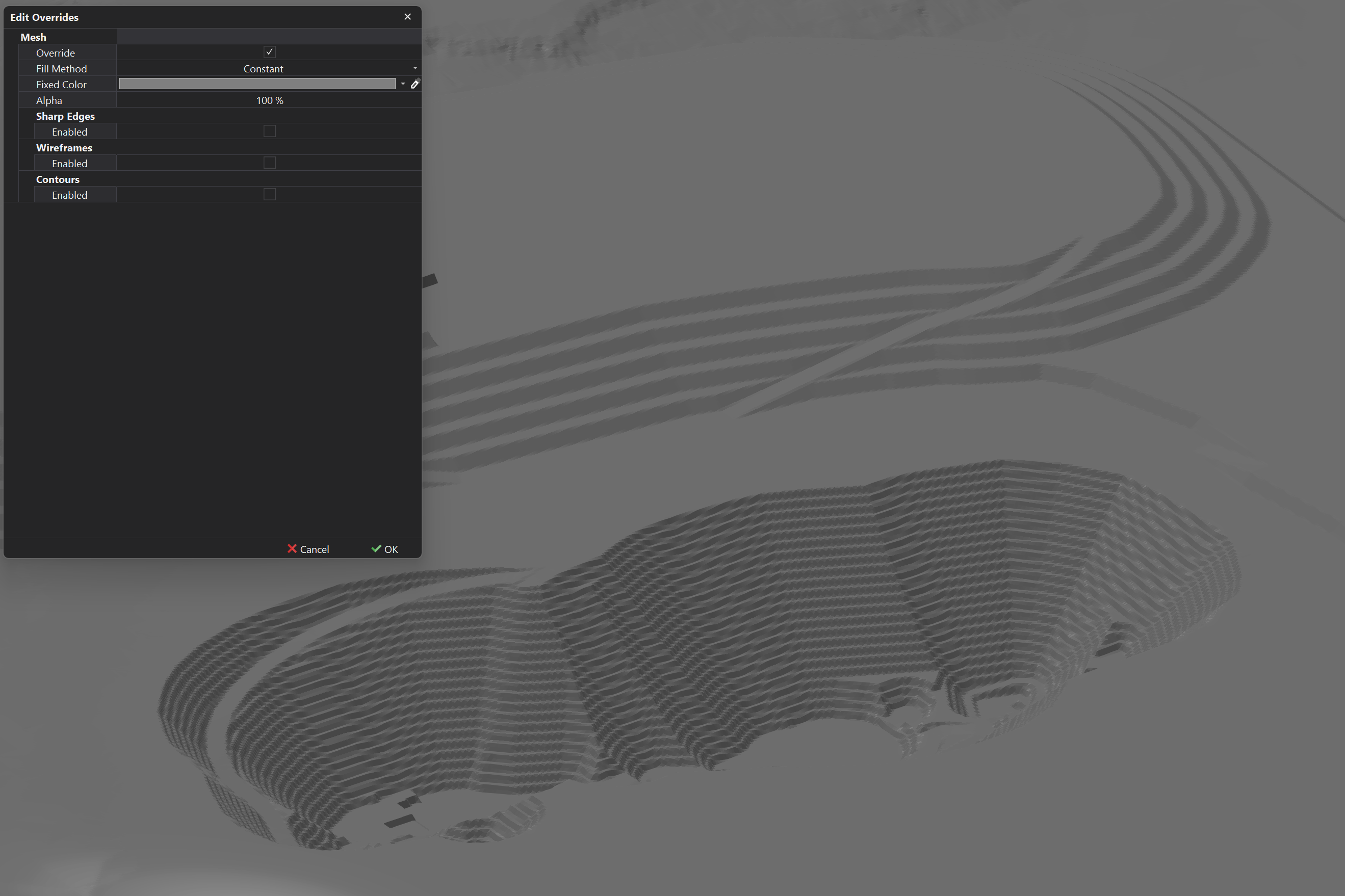Open the Fill Method dropdown showing Constant

[x=263, y=68]
